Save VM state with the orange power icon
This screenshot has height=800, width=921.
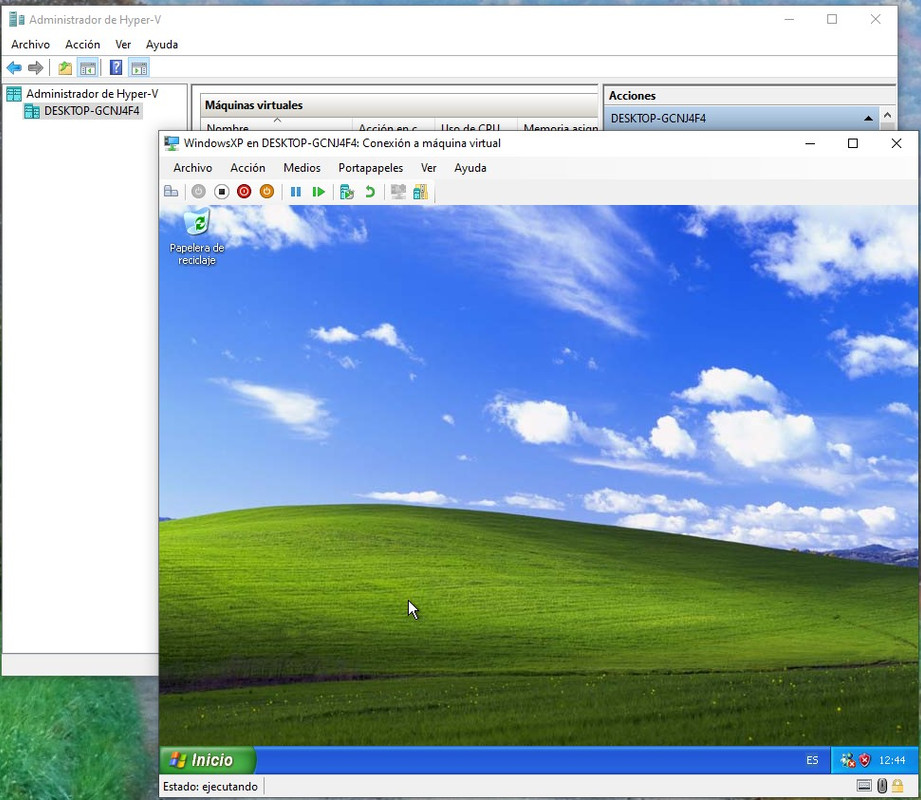(267, 191)
